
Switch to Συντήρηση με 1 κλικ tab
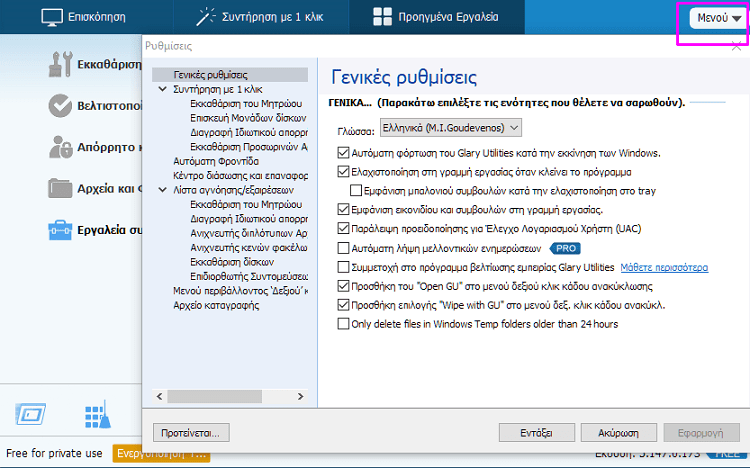click(261, 17)
